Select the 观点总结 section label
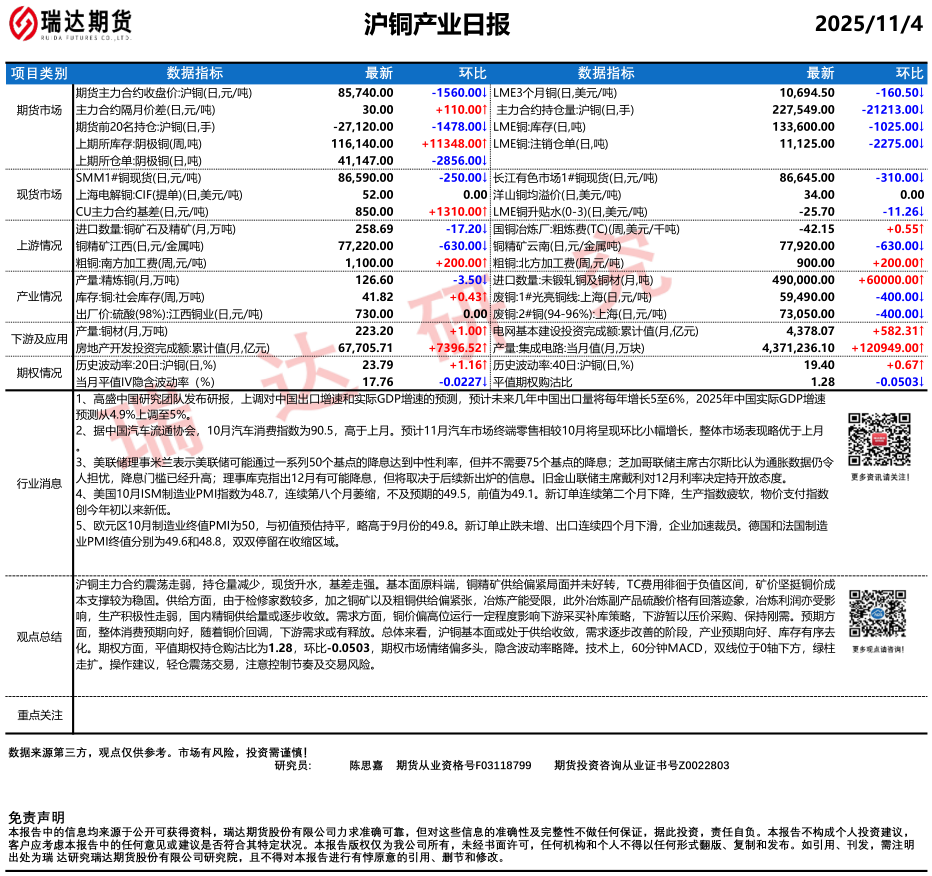Image resolution: width=932 pixels, height=876 pixels. tap(39, 635)
